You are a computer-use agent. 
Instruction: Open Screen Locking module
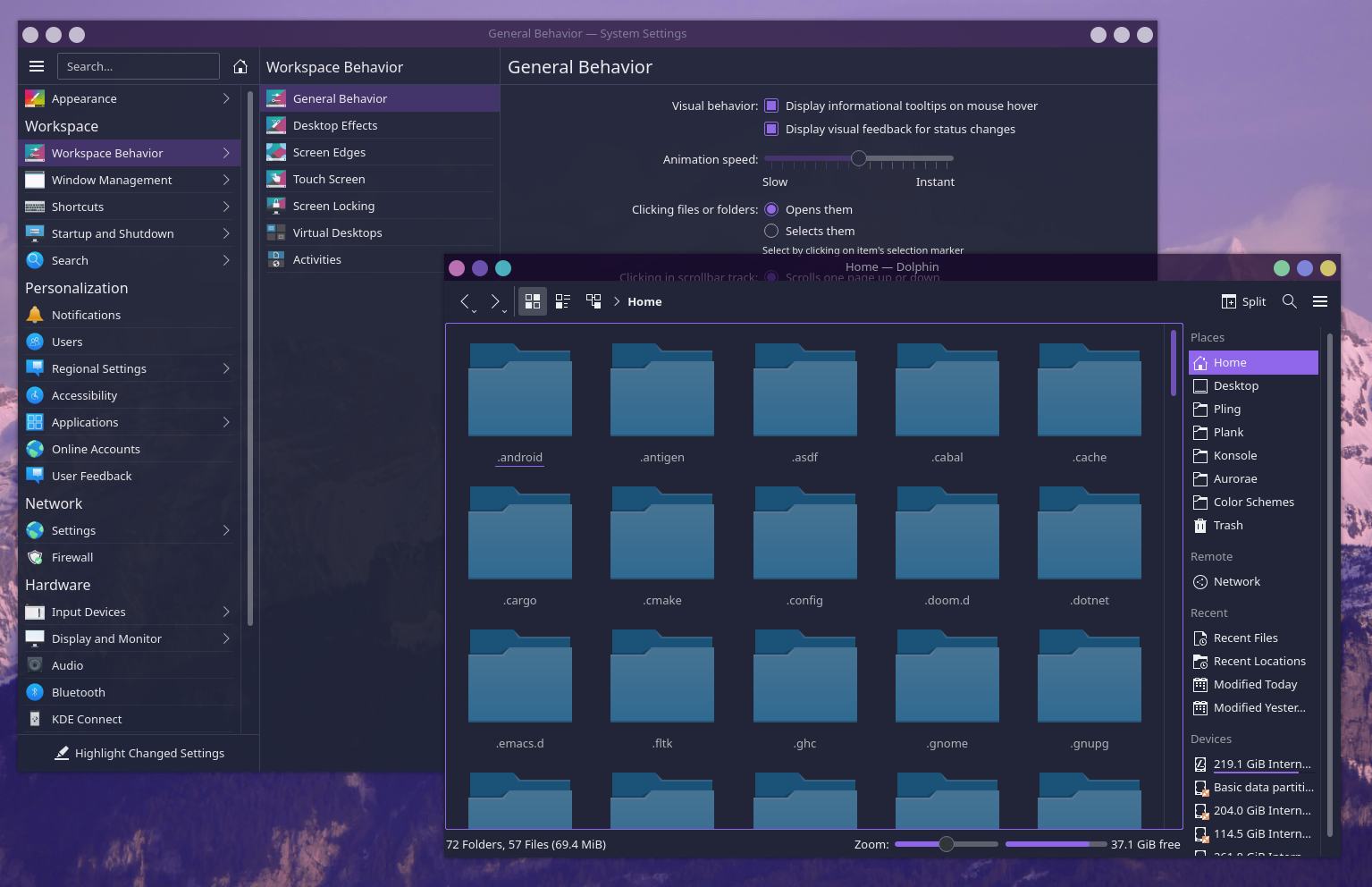[x=380, y=206]
